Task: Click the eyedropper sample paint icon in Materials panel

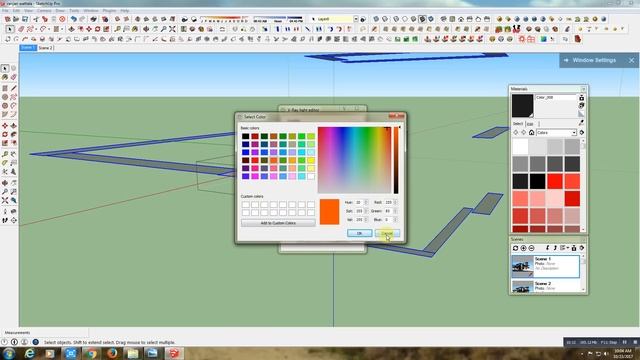Action: click(581, 122)
